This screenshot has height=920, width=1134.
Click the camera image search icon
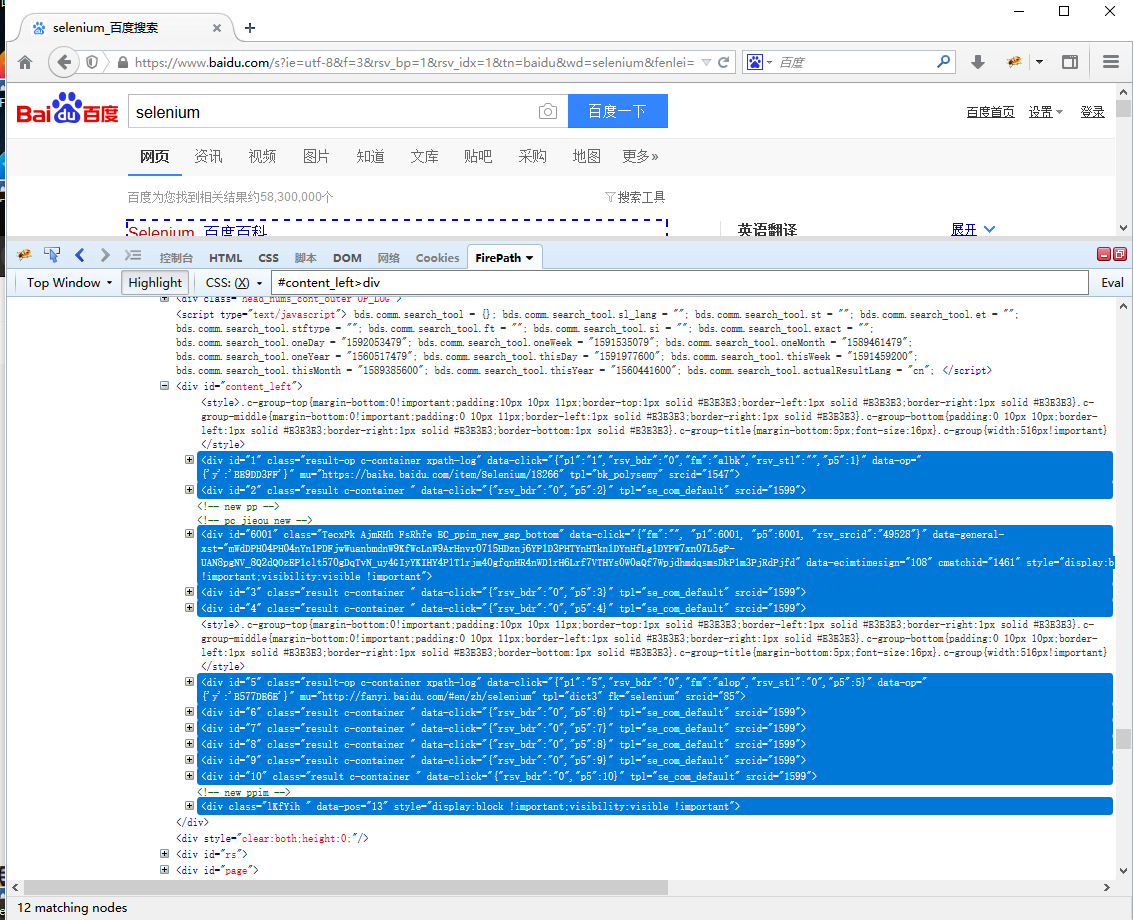(x=548, y=111)
